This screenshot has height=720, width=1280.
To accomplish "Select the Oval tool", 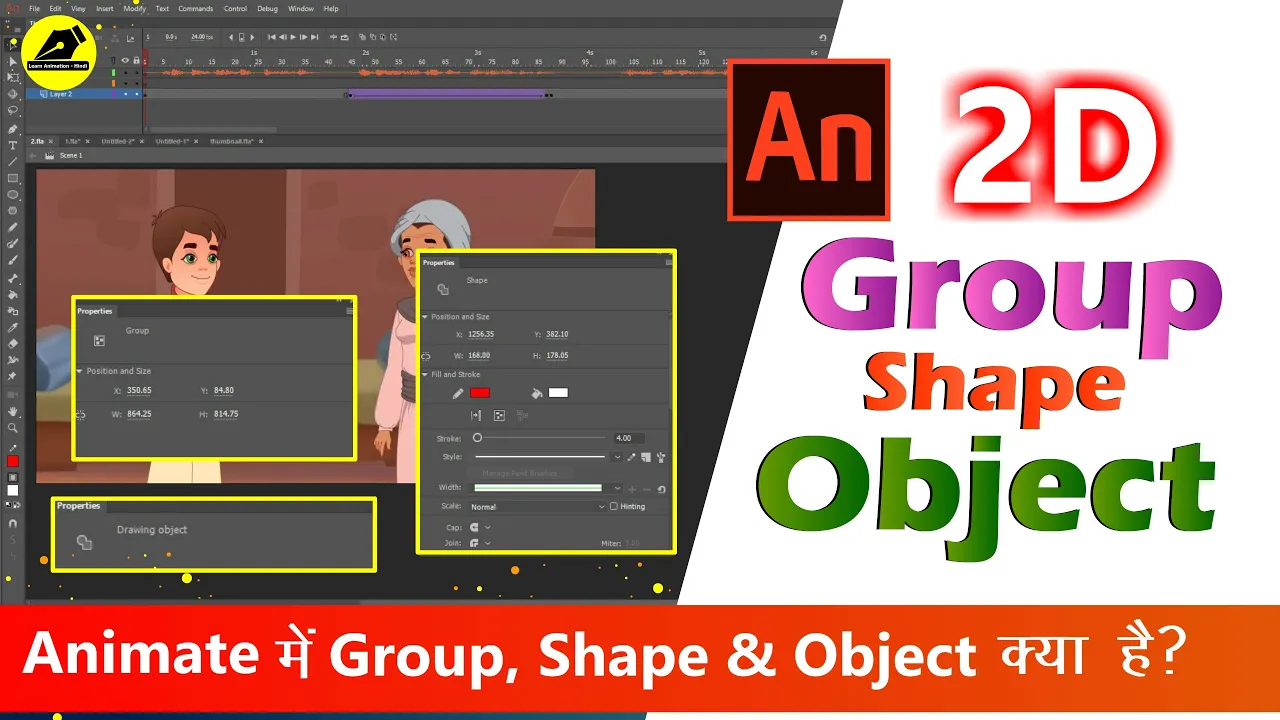I will coord(13,193).
